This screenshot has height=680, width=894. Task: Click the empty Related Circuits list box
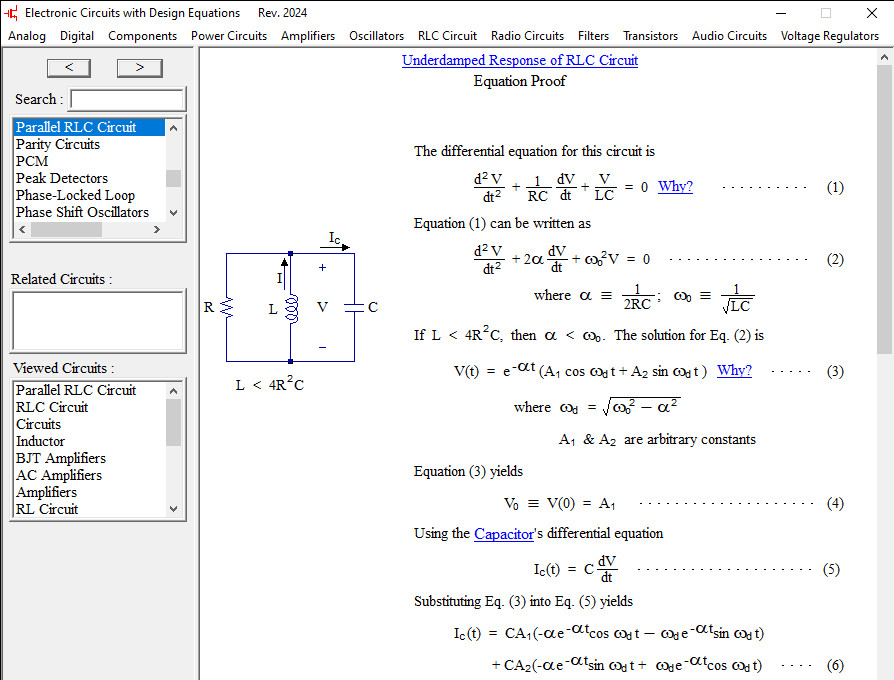pyautogui.click(x=98, y=321)
